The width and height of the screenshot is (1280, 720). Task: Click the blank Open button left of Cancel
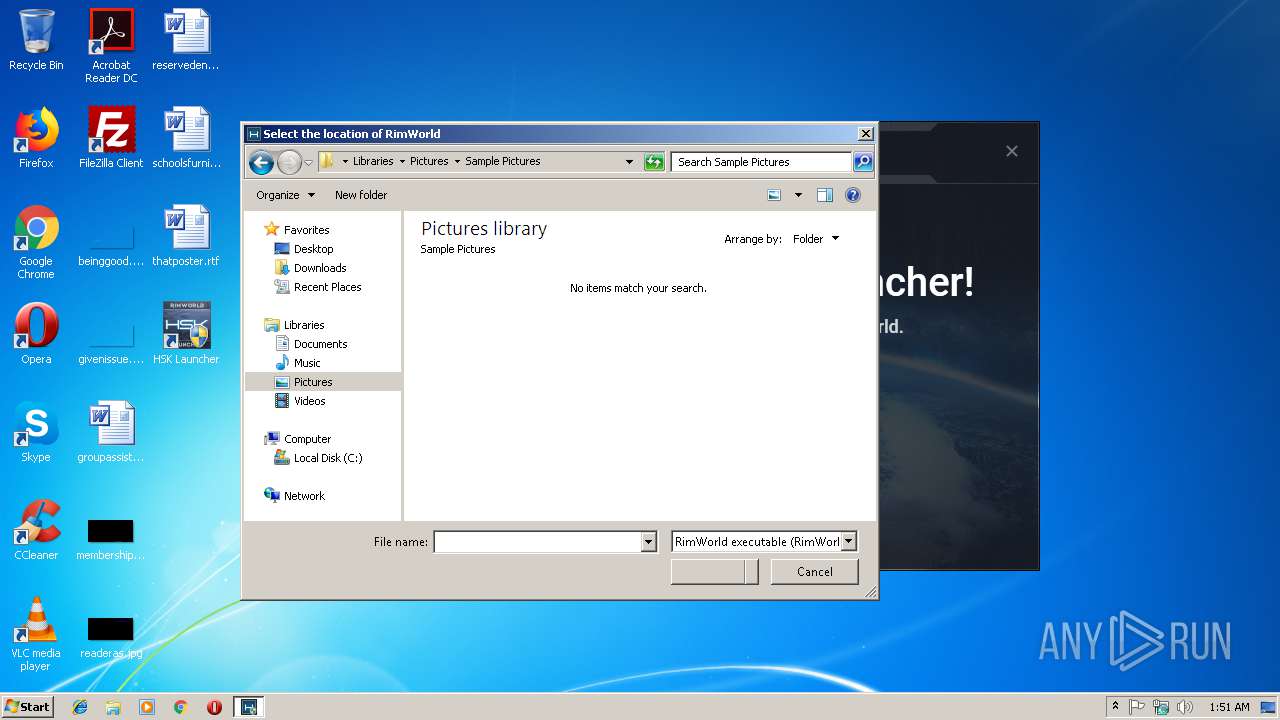pos(714,572)
